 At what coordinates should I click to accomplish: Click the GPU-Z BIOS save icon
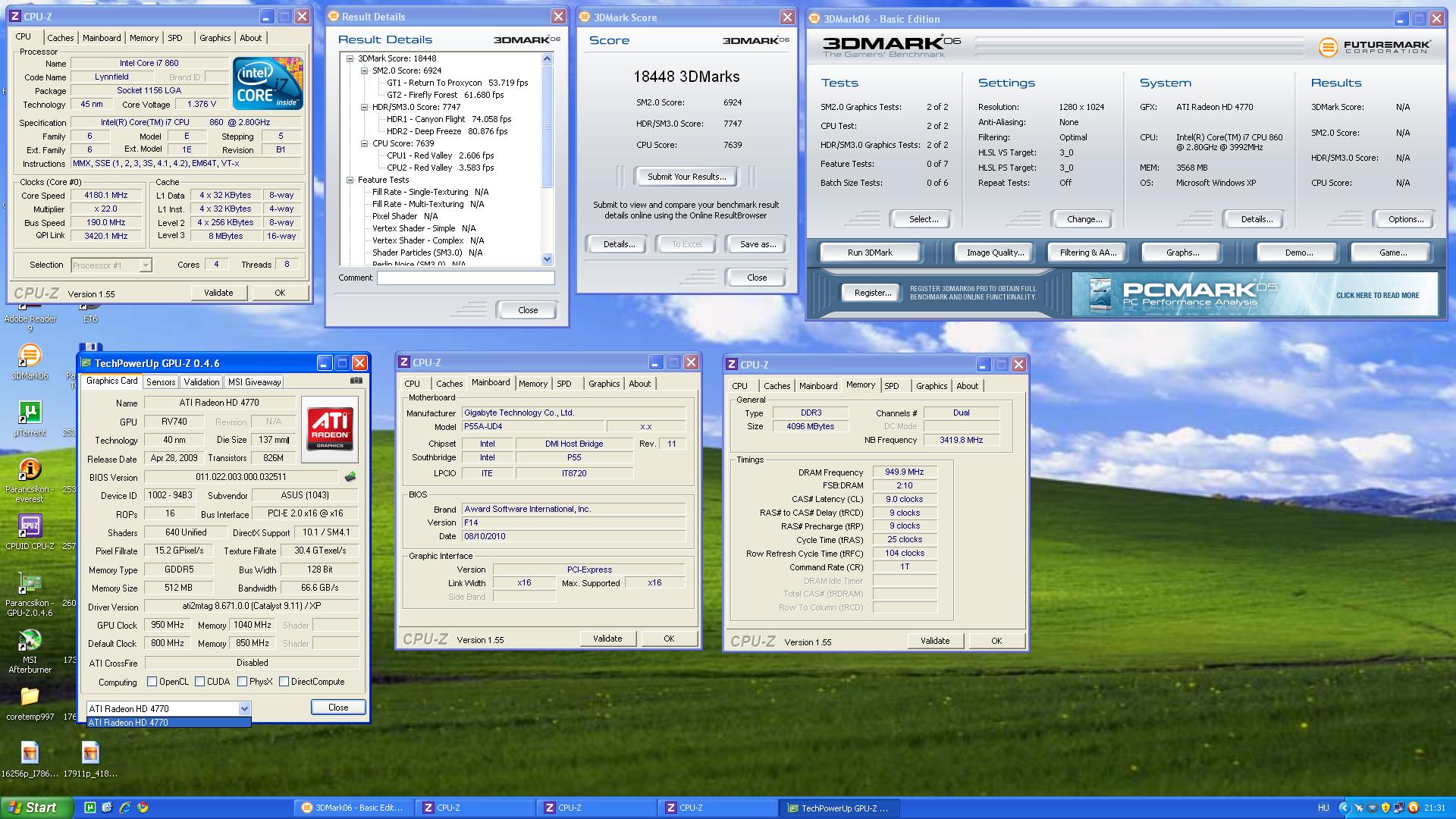point(350,477)
